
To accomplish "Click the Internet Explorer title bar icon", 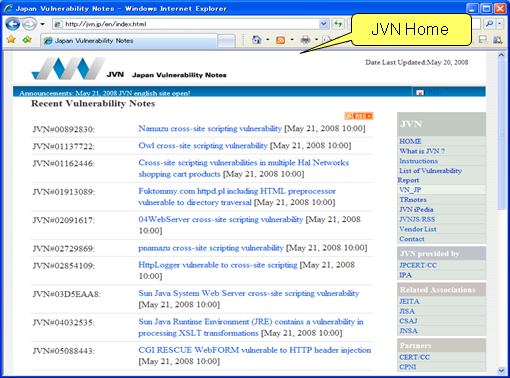I will (8, 8).
